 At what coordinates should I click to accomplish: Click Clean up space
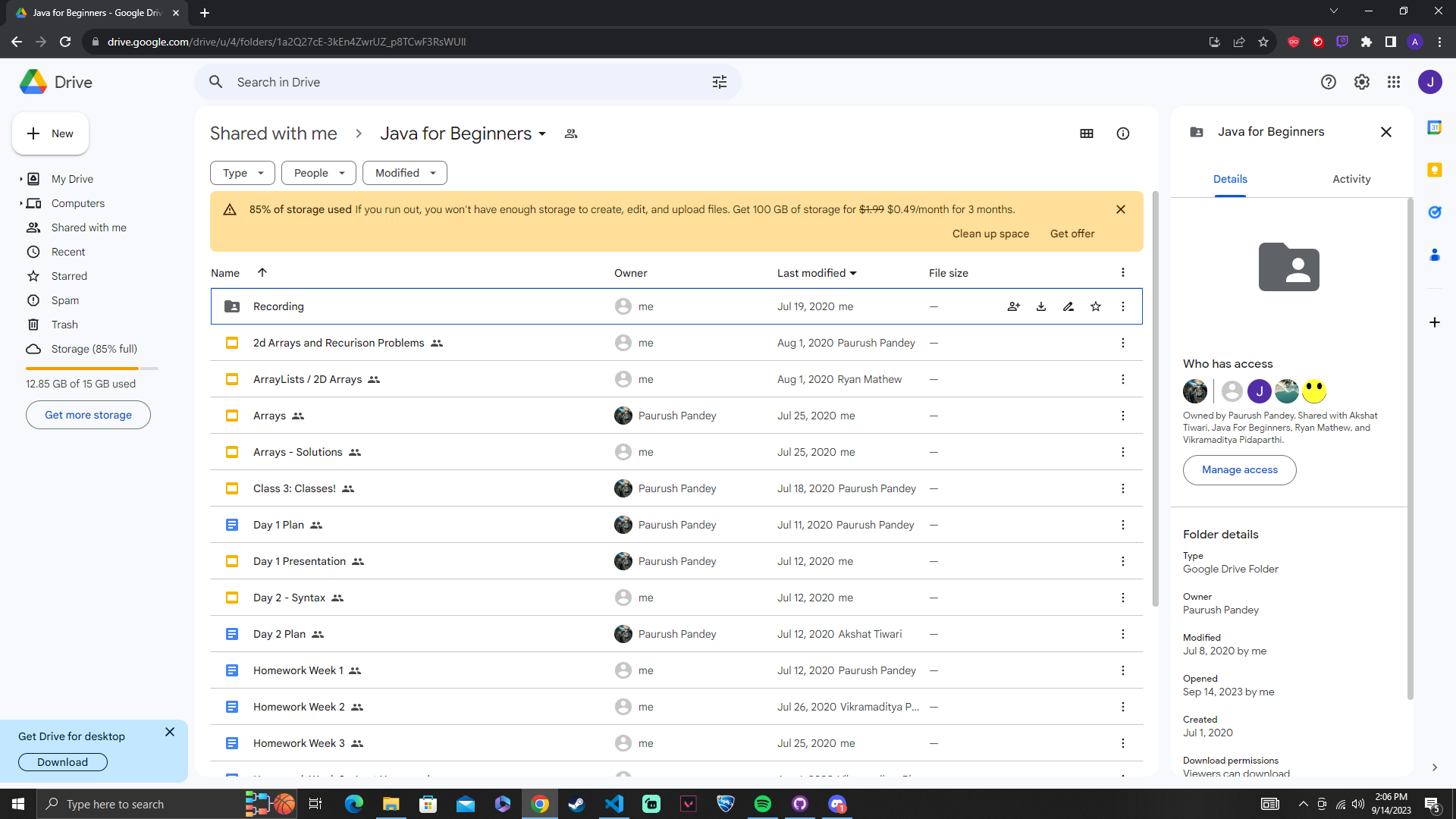pos(990,234)
